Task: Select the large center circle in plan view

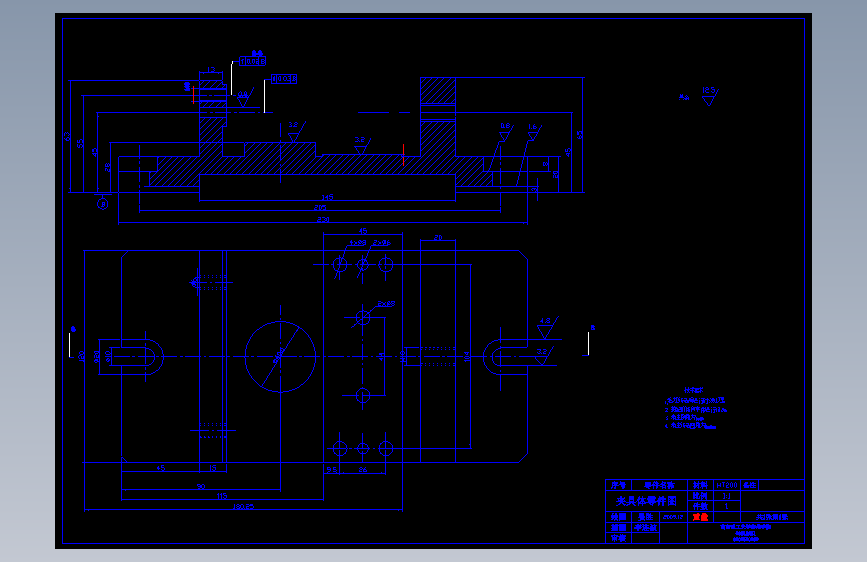Action: pos(280,357)
